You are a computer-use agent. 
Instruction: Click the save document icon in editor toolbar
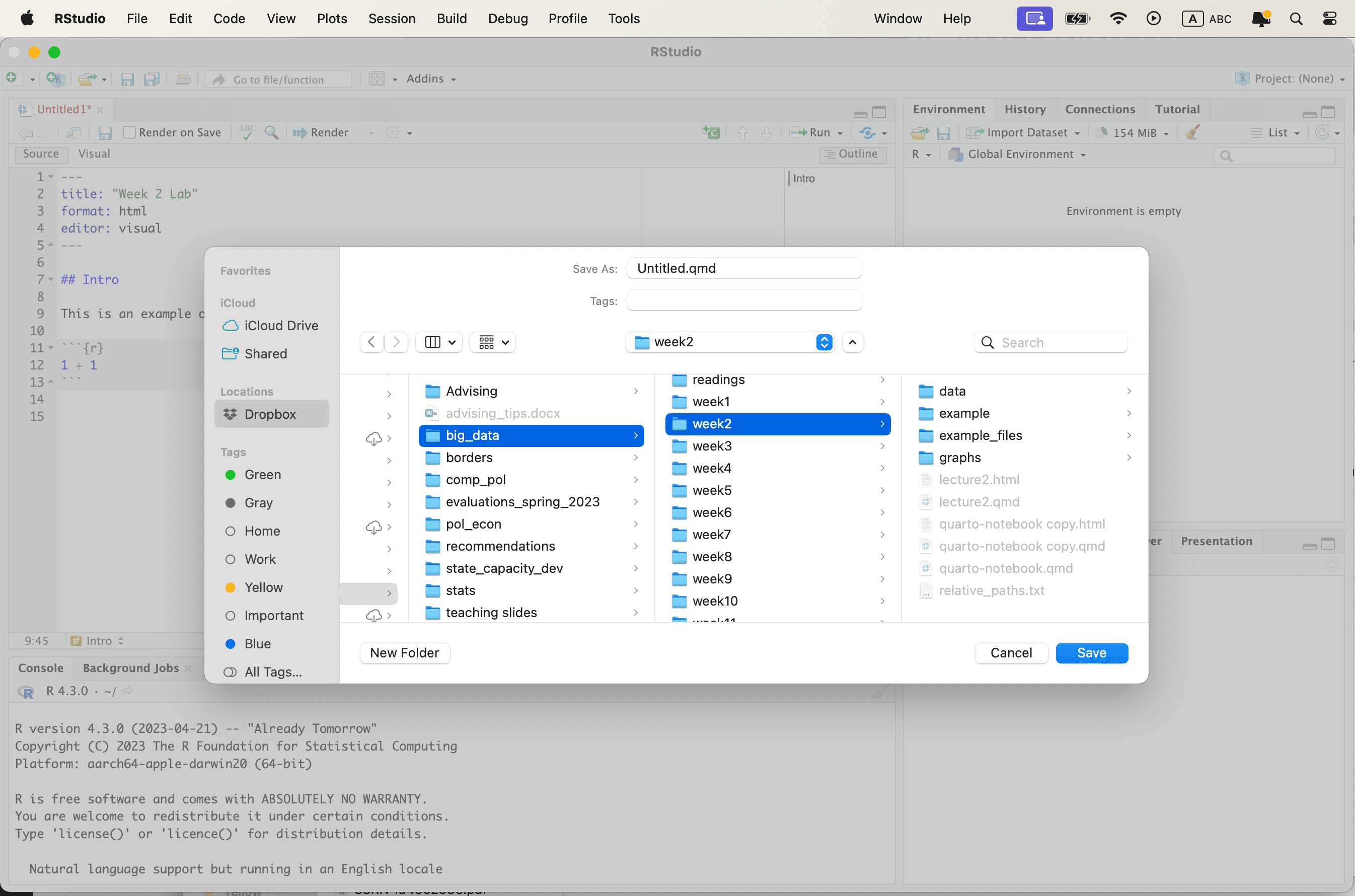click(105, 132)
